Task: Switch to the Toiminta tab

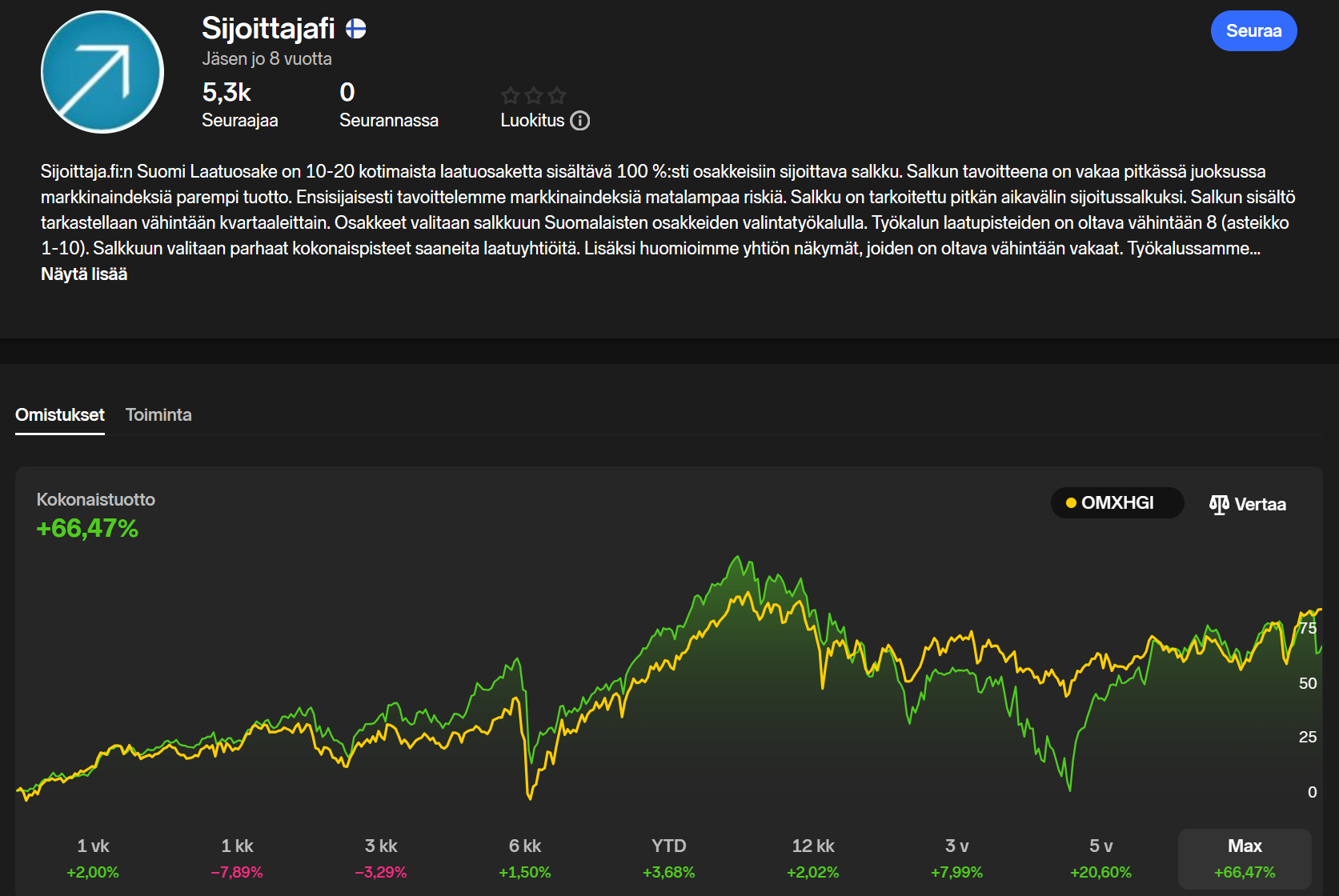Action: click(158, 415)
